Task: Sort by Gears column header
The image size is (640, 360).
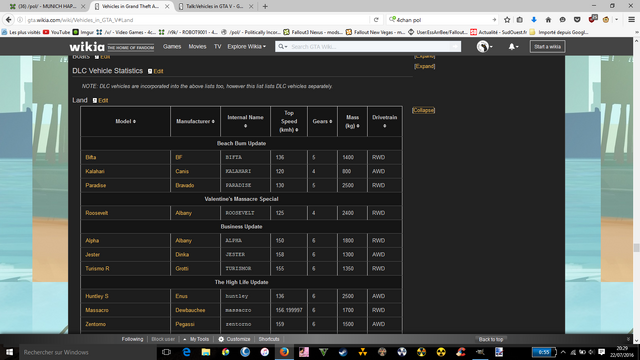Action: (x=322, y=121)
